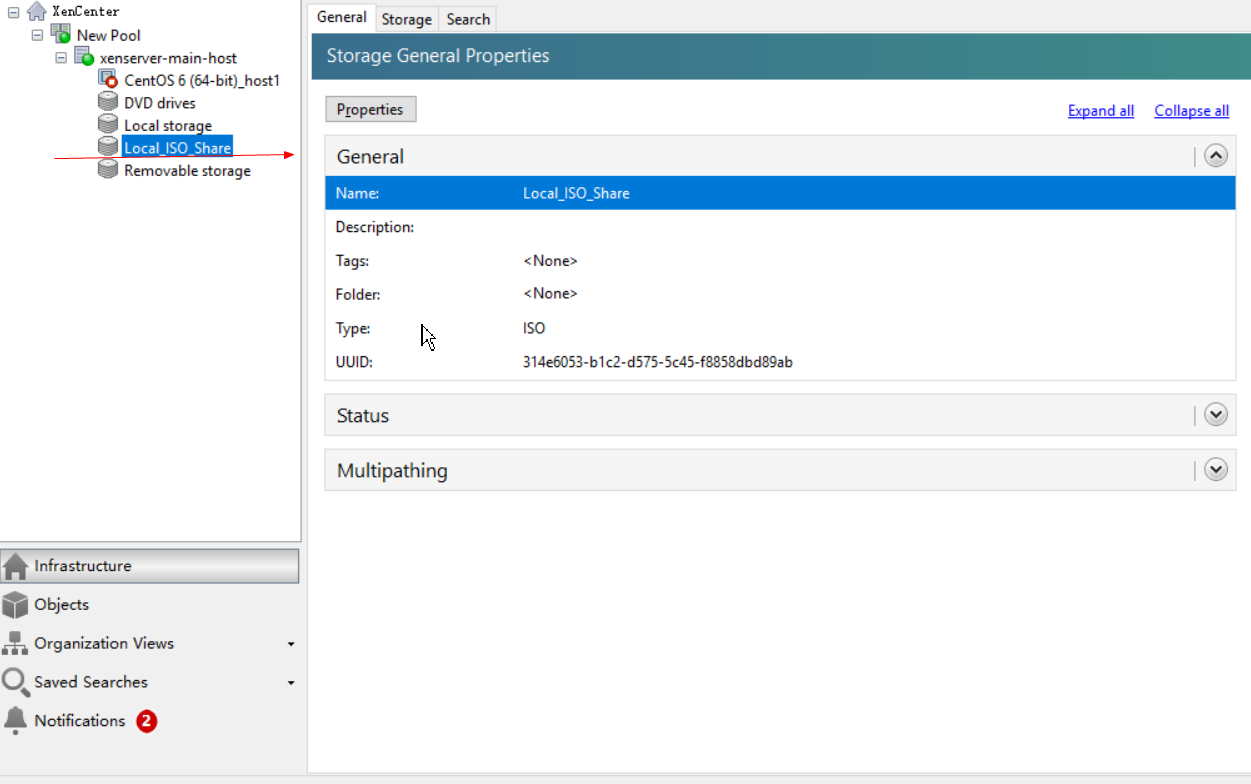This screenshot has width=1251, height=784.
Task: Click the Notifications bell icon
Action: click(15, 720)
